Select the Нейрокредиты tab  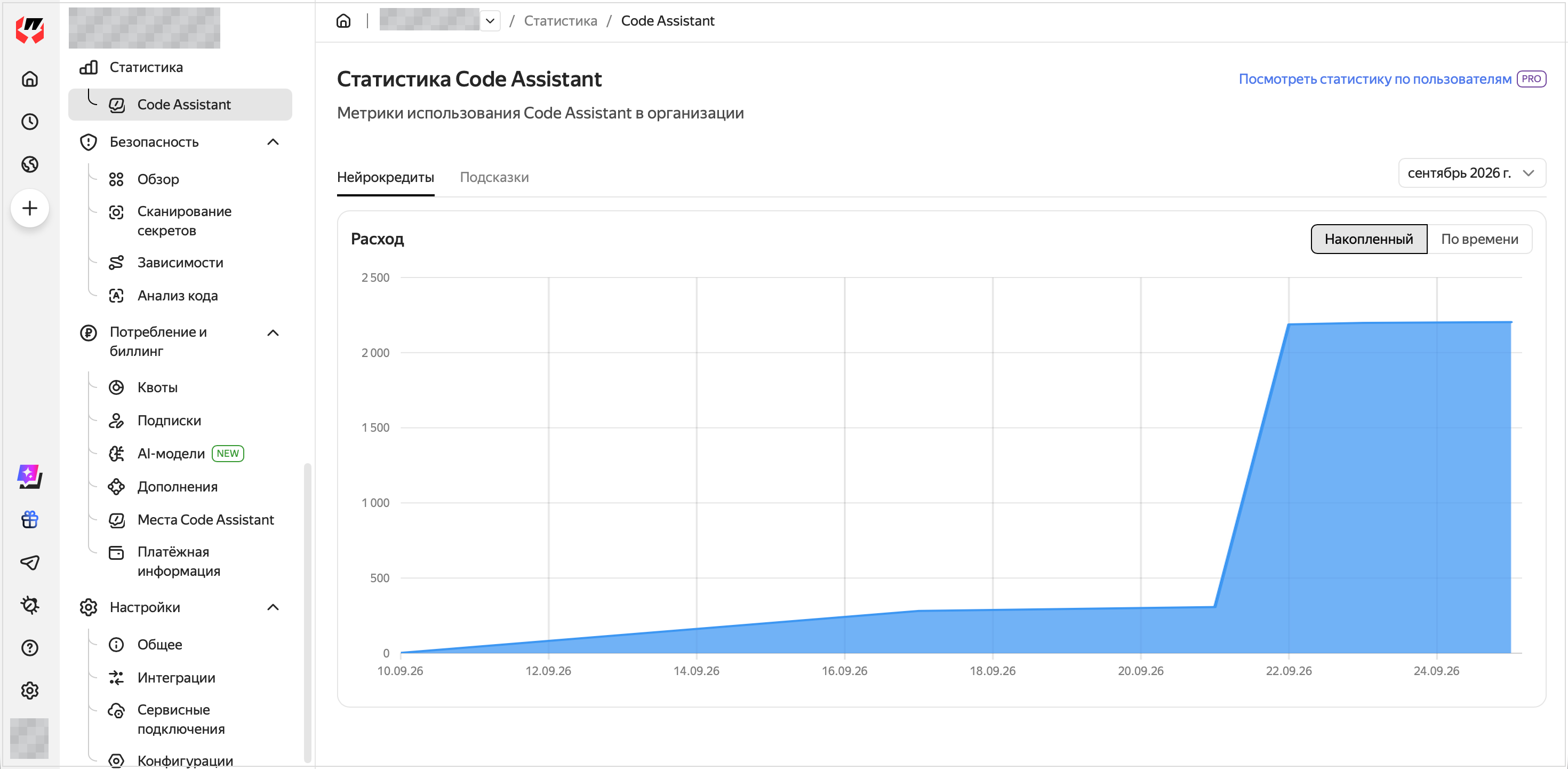click(385, 177)
